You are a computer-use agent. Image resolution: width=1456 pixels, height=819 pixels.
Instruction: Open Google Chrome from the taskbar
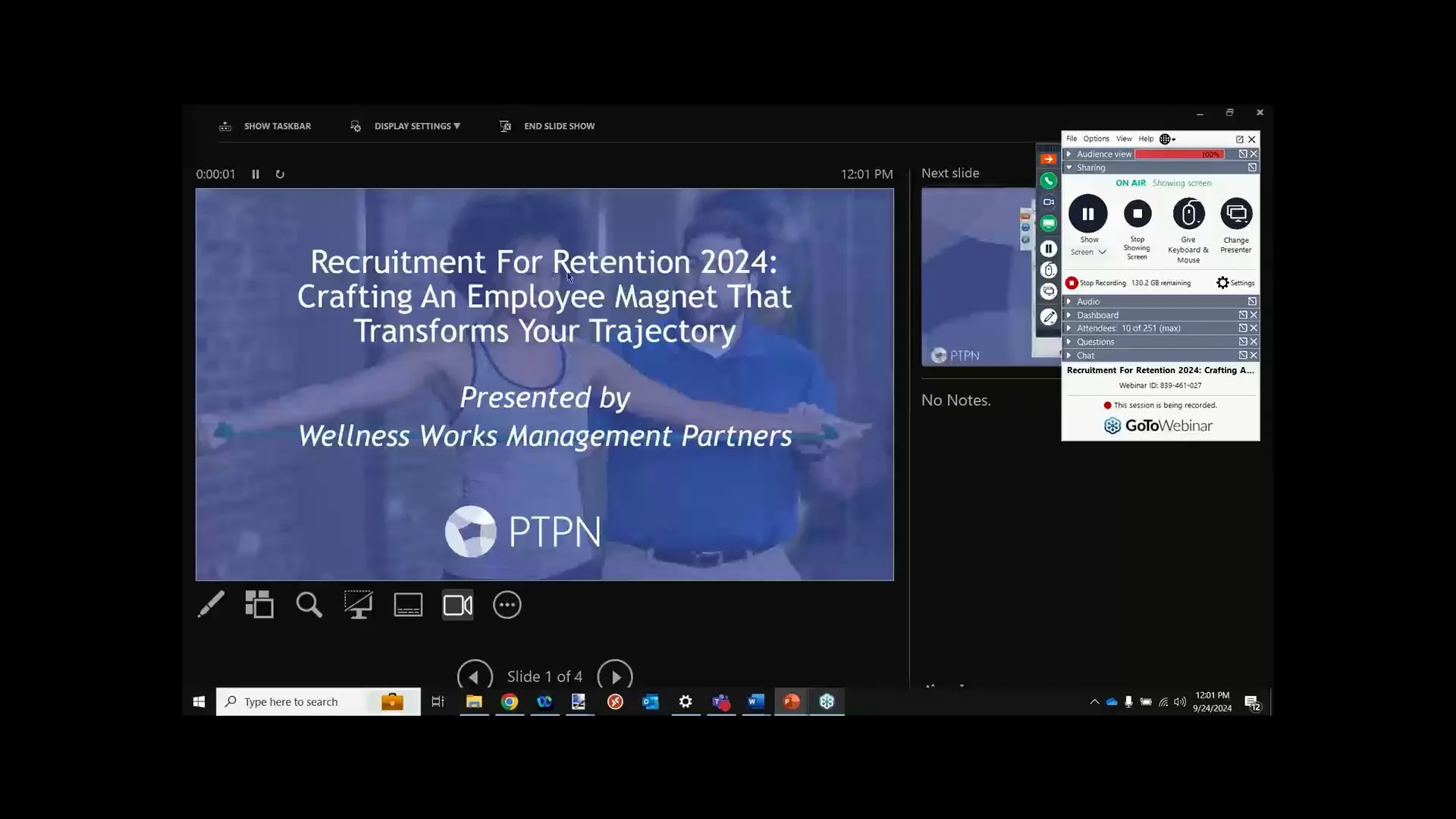coord(509,701)
